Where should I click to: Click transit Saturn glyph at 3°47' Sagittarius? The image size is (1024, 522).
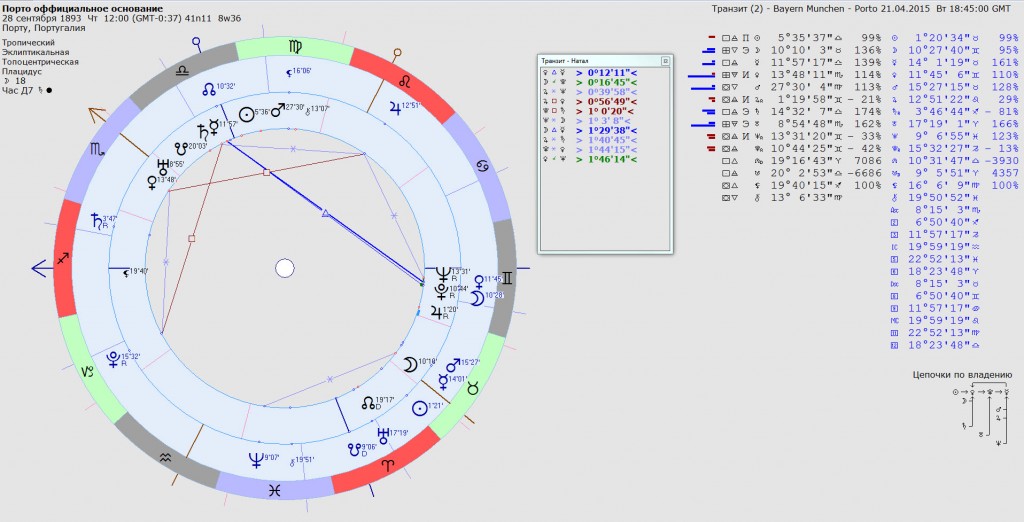click(97, 221)
